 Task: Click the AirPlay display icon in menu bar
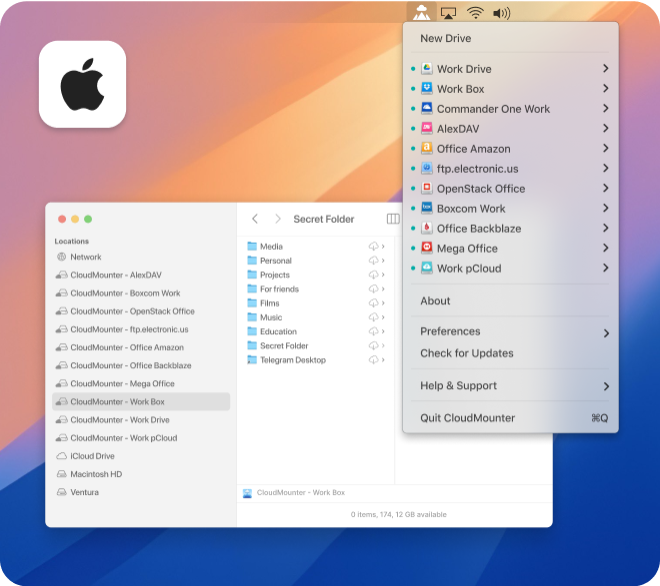coord(448,13)
